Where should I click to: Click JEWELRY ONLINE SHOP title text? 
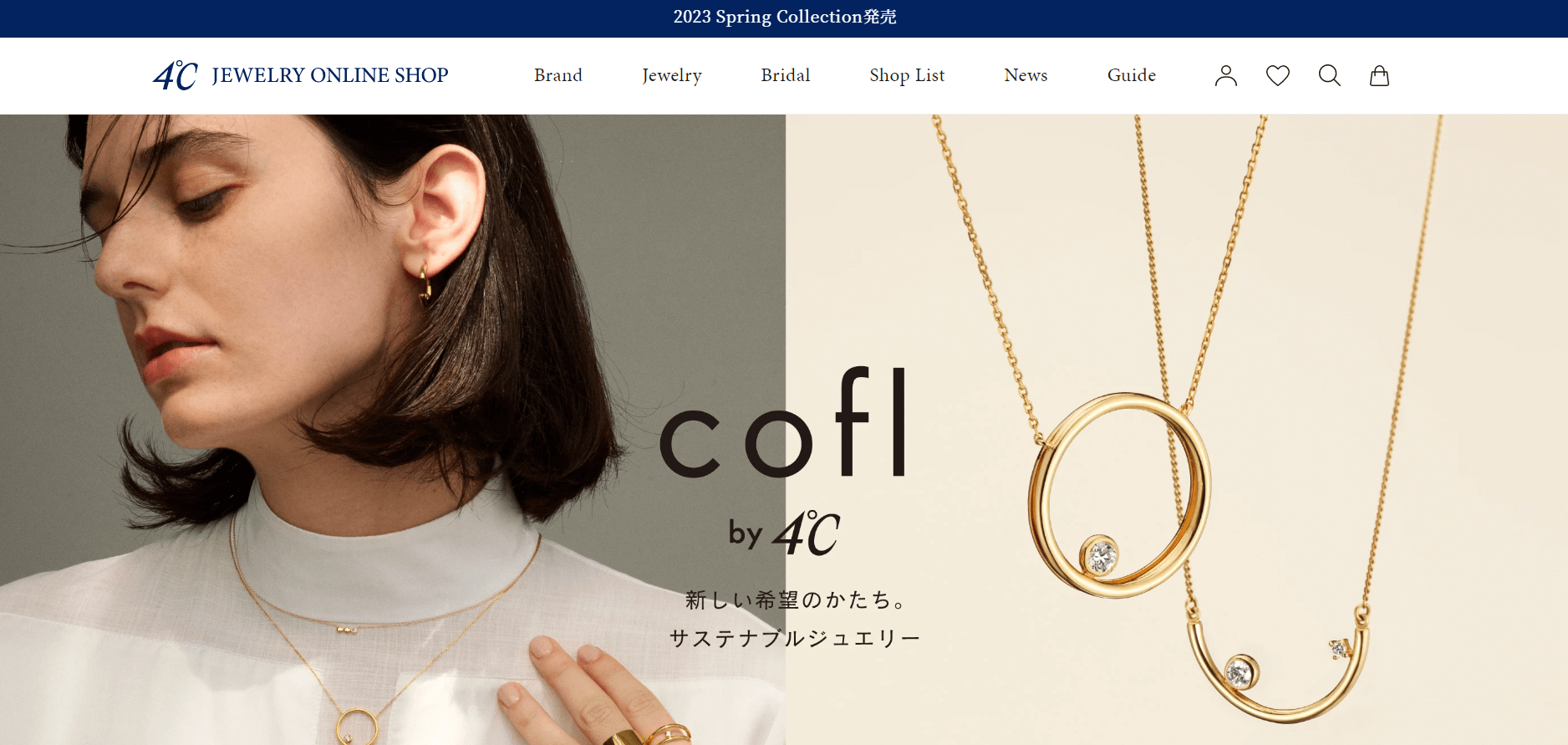(x=330, y=75)
